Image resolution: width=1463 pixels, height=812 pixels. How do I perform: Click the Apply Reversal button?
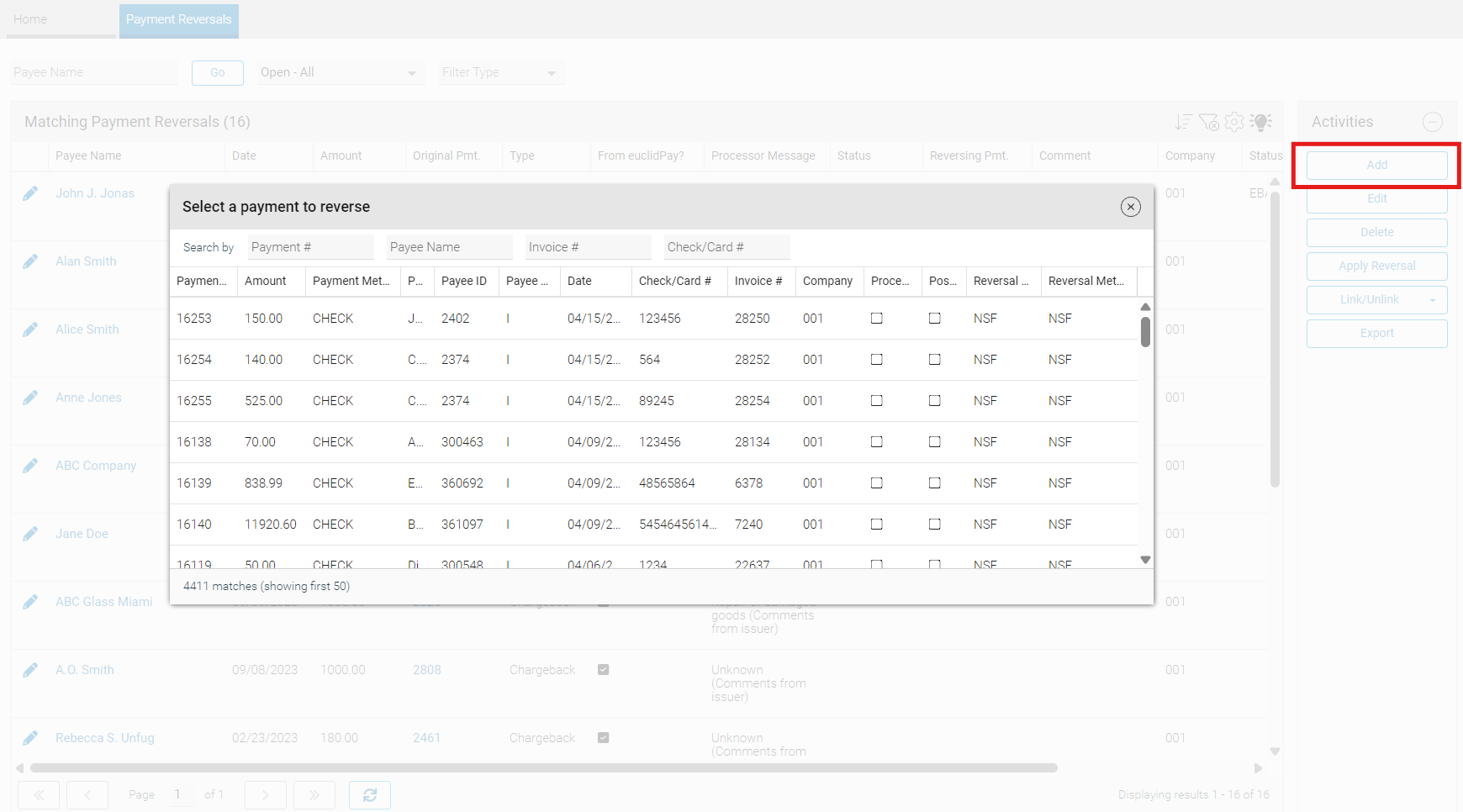tap(1377, 266)
